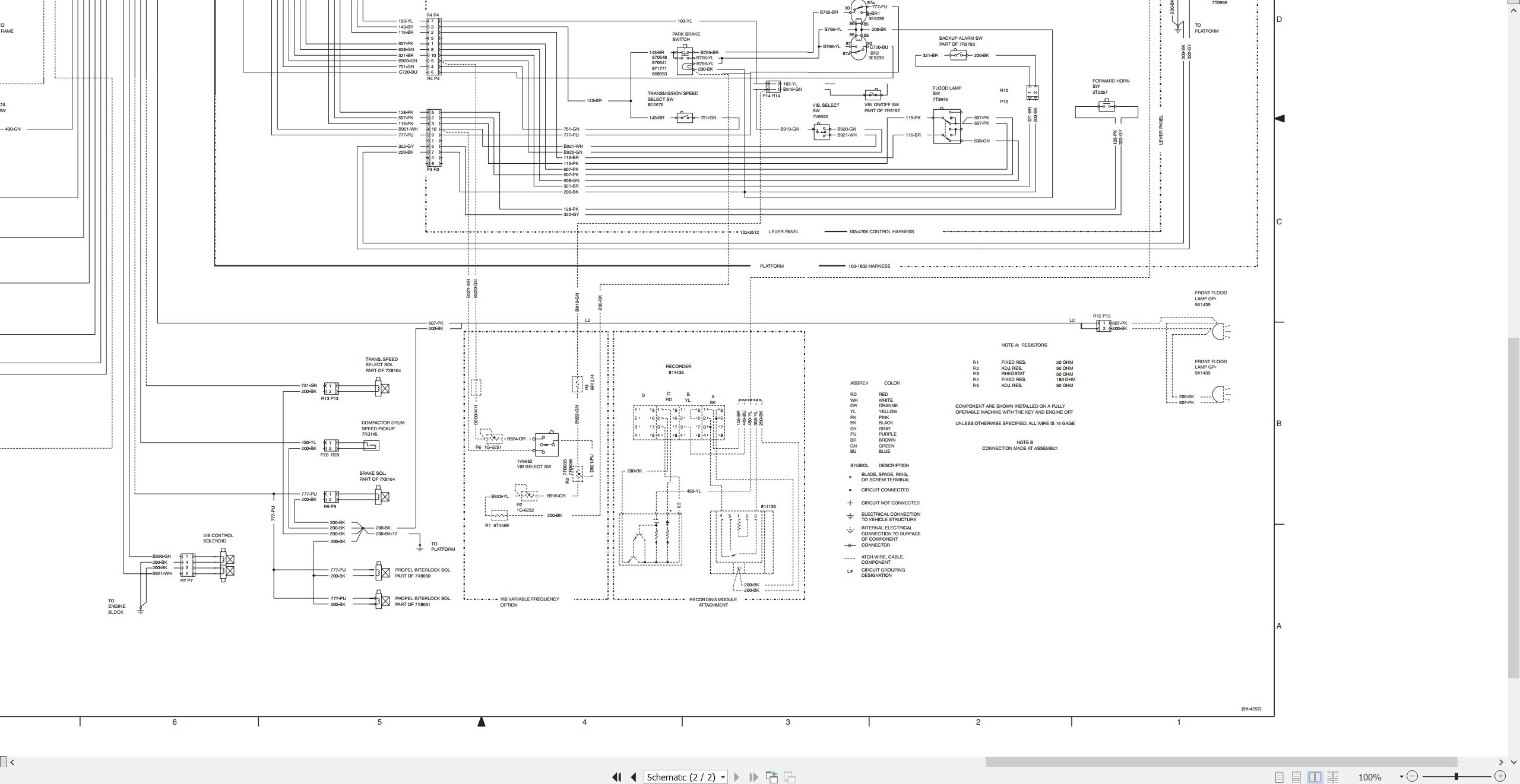
Task: Open Schematic (2 / 2) page selector
Action: [x=685, y=777]
